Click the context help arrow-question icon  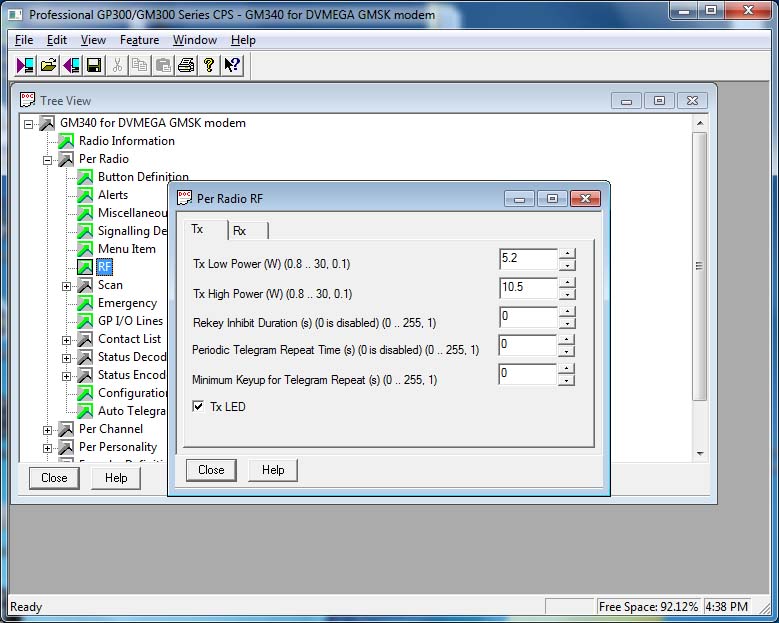[232, 65]
